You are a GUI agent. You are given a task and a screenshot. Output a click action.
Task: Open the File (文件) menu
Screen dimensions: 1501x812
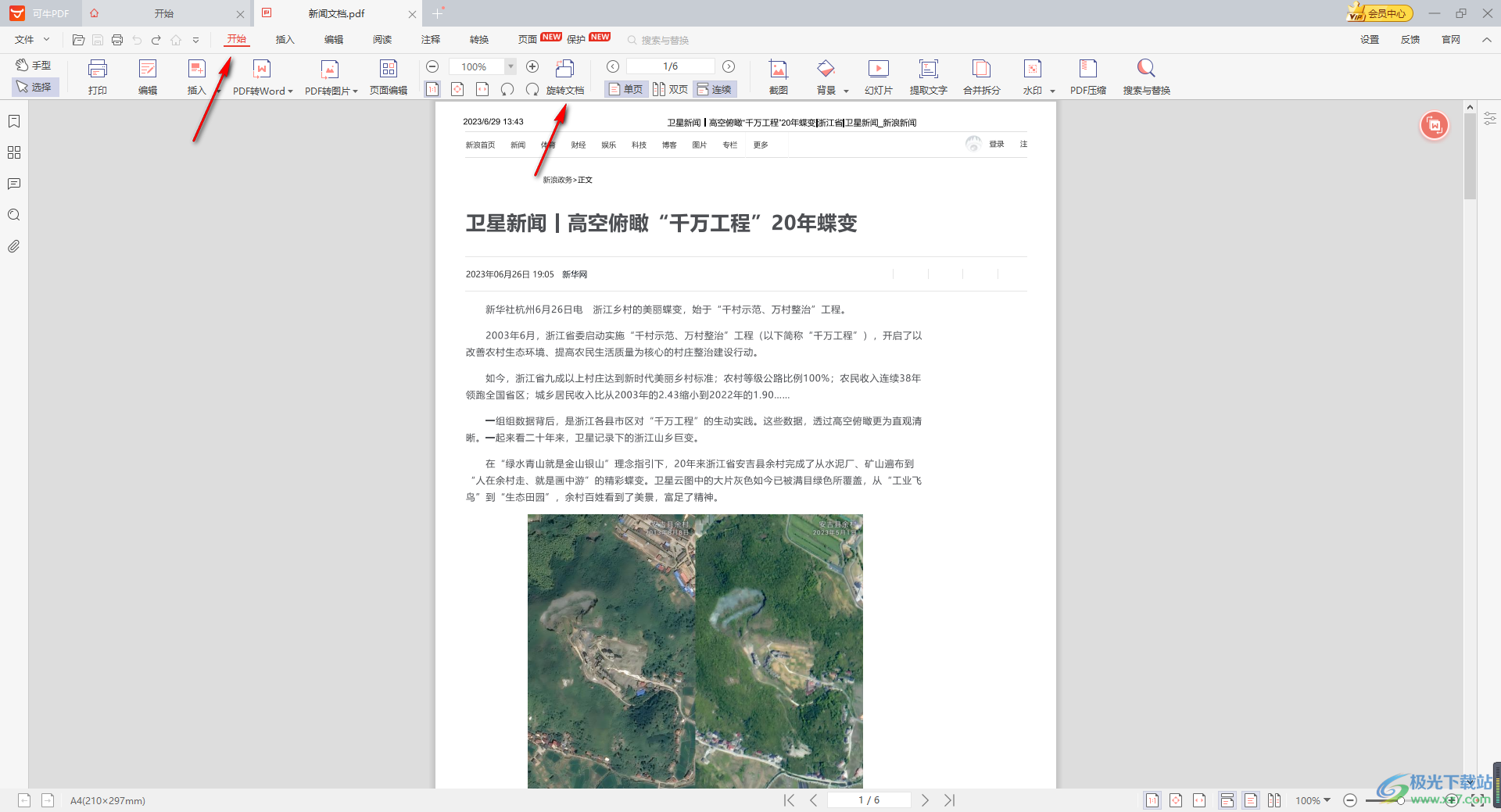32,40
